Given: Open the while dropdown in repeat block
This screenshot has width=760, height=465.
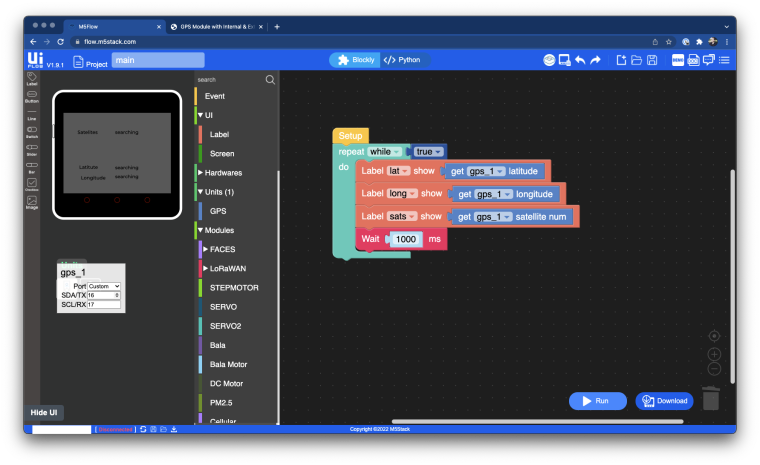Looking at the screenshot, I should pos(385,152).
